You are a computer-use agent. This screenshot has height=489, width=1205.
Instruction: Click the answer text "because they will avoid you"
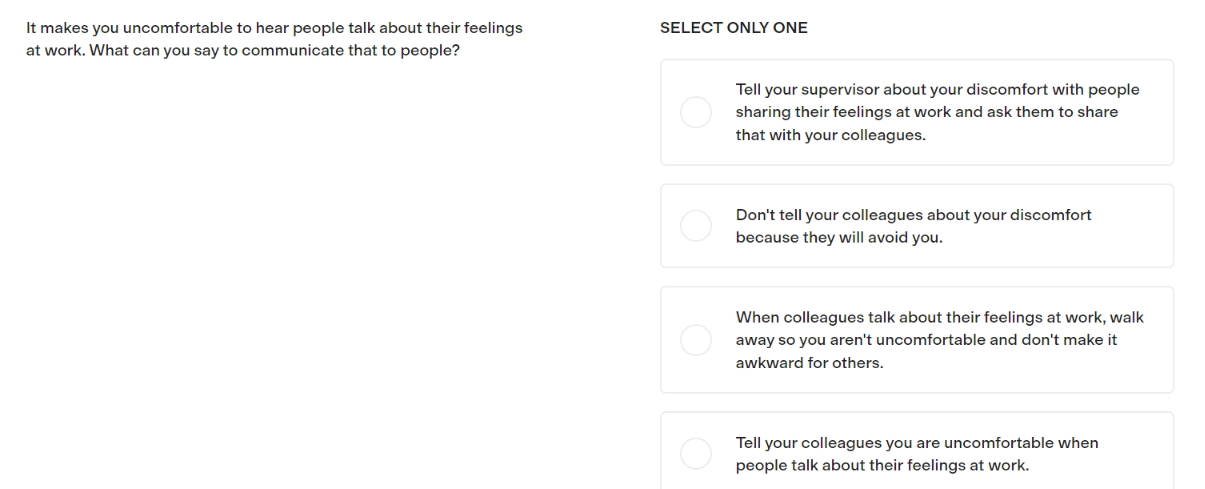tap(839, 238)
